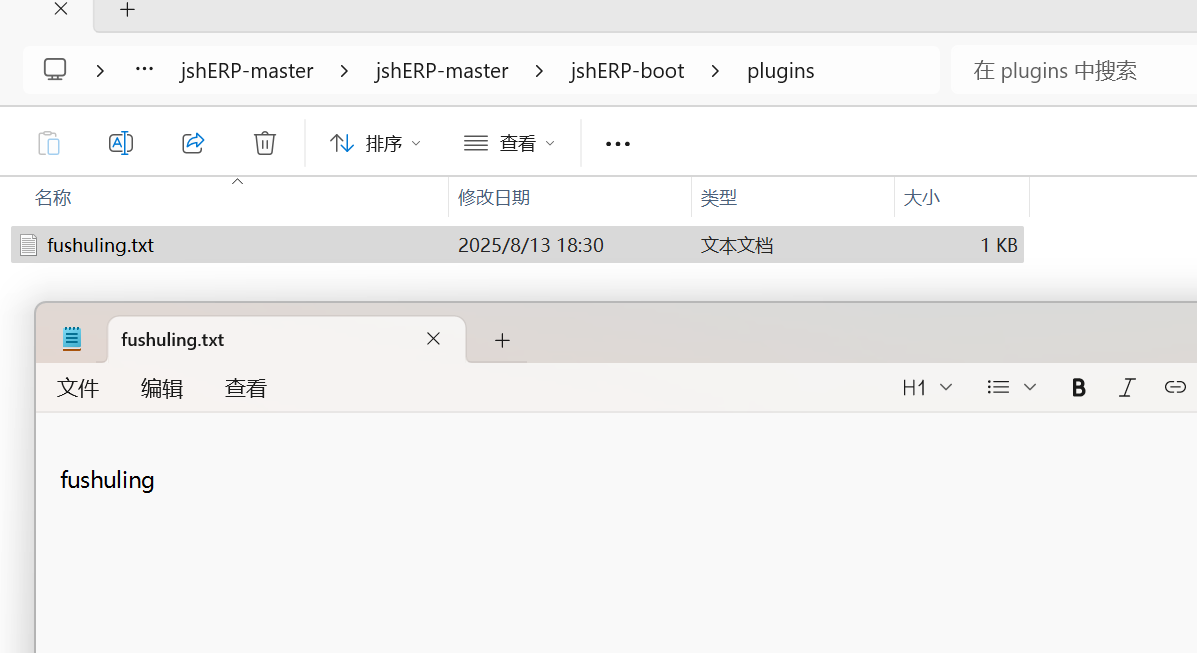Screen dimensions: 1197x653
Task: Click the Share icon in Explorer toolbar
Action: coord(193,143)
